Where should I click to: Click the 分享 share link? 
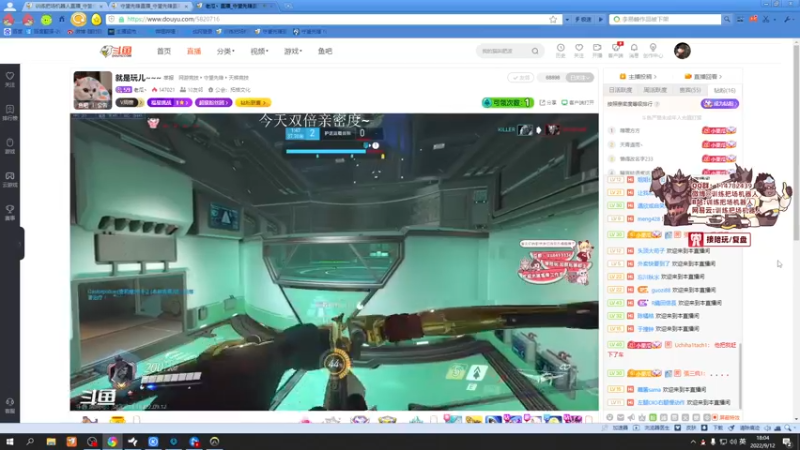tap(548, 103)
